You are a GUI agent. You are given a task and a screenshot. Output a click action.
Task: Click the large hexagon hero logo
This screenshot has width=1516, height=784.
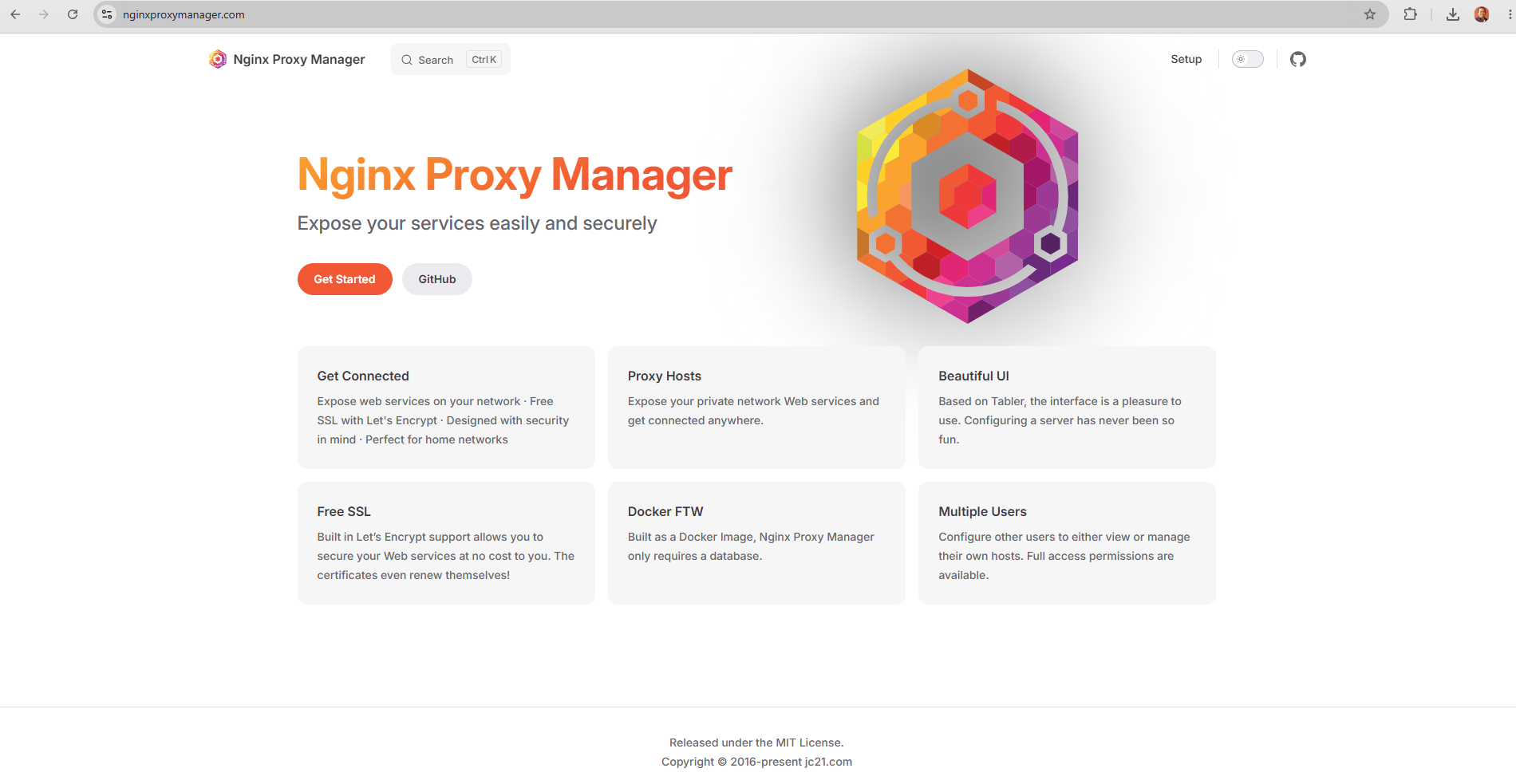(968, 196)
